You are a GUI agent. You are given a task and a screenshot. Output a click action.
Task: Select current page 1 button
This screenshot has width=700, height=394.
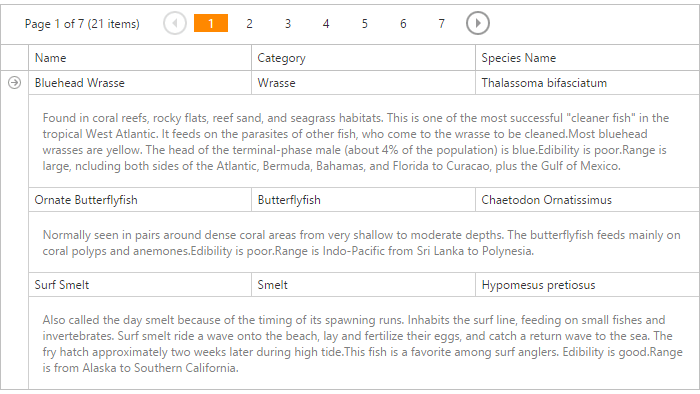click(x=211, y=23)
